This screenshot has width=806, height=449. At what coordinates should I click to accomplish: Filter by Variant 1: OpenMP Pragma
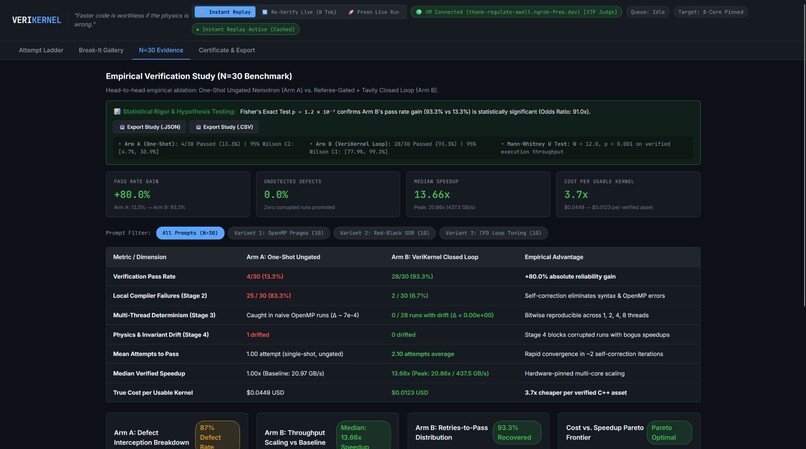279,233
